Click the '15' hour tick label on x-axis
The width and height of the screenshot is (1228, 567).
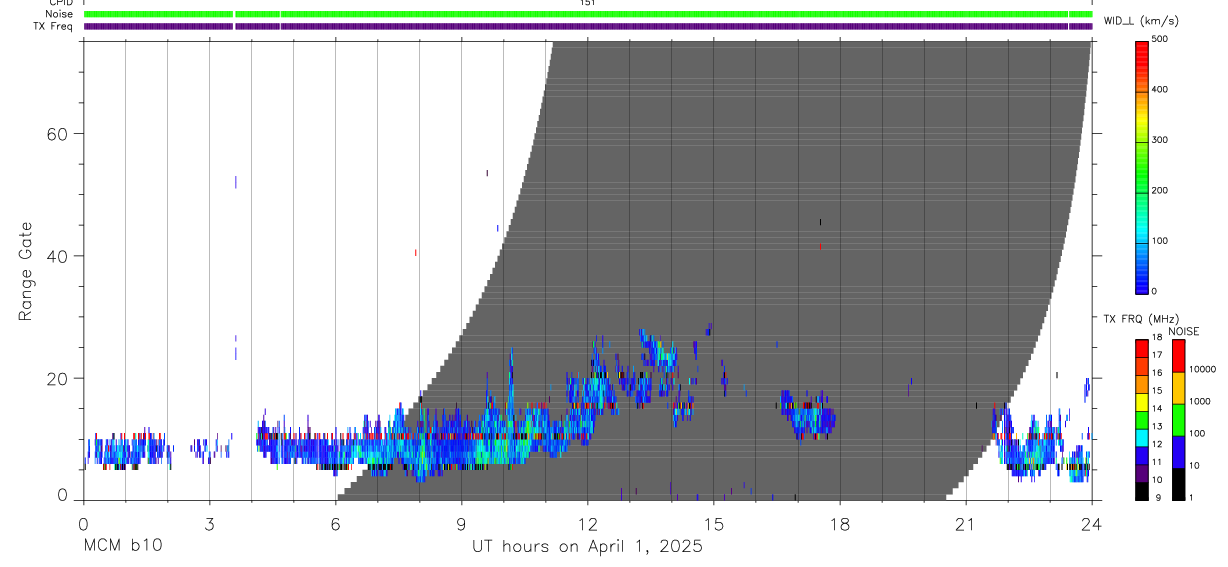pos(713,523)
